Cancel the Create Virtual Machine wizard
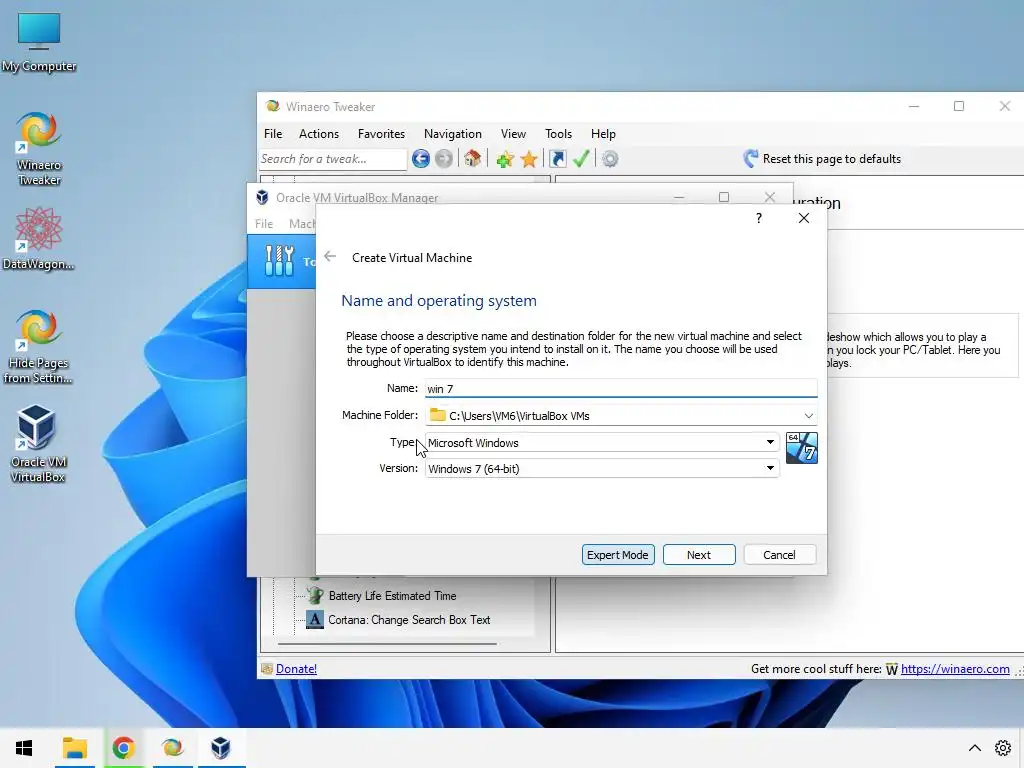 pyautogui.click(x=779, y=554)
